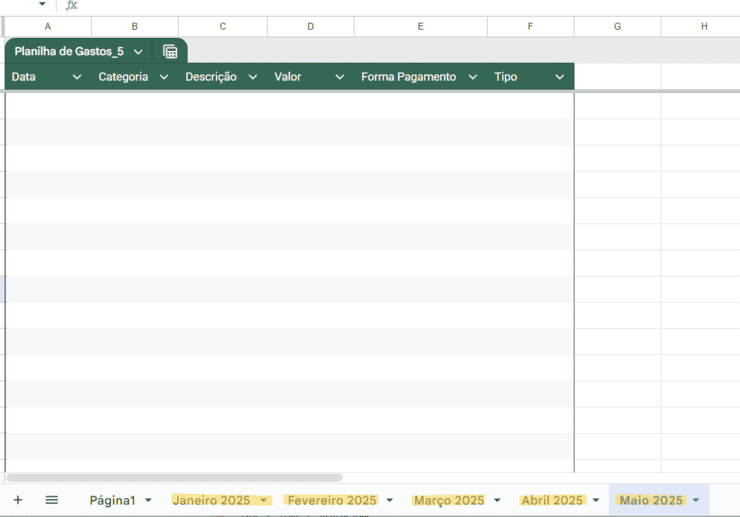740x517 pixels.
Task: Switch to the Janeiro 2025 sheet
Action: pyautogui.click(x=211, y=500)
